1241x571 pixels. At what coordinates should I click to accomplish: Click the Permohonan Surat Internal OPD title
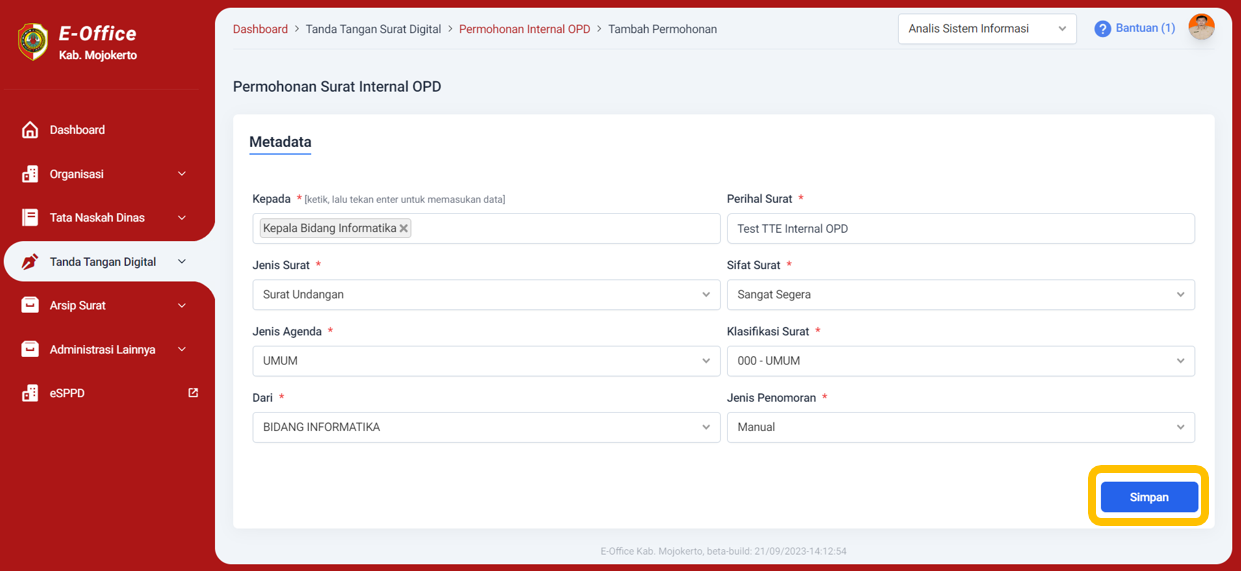coord(337,87)
